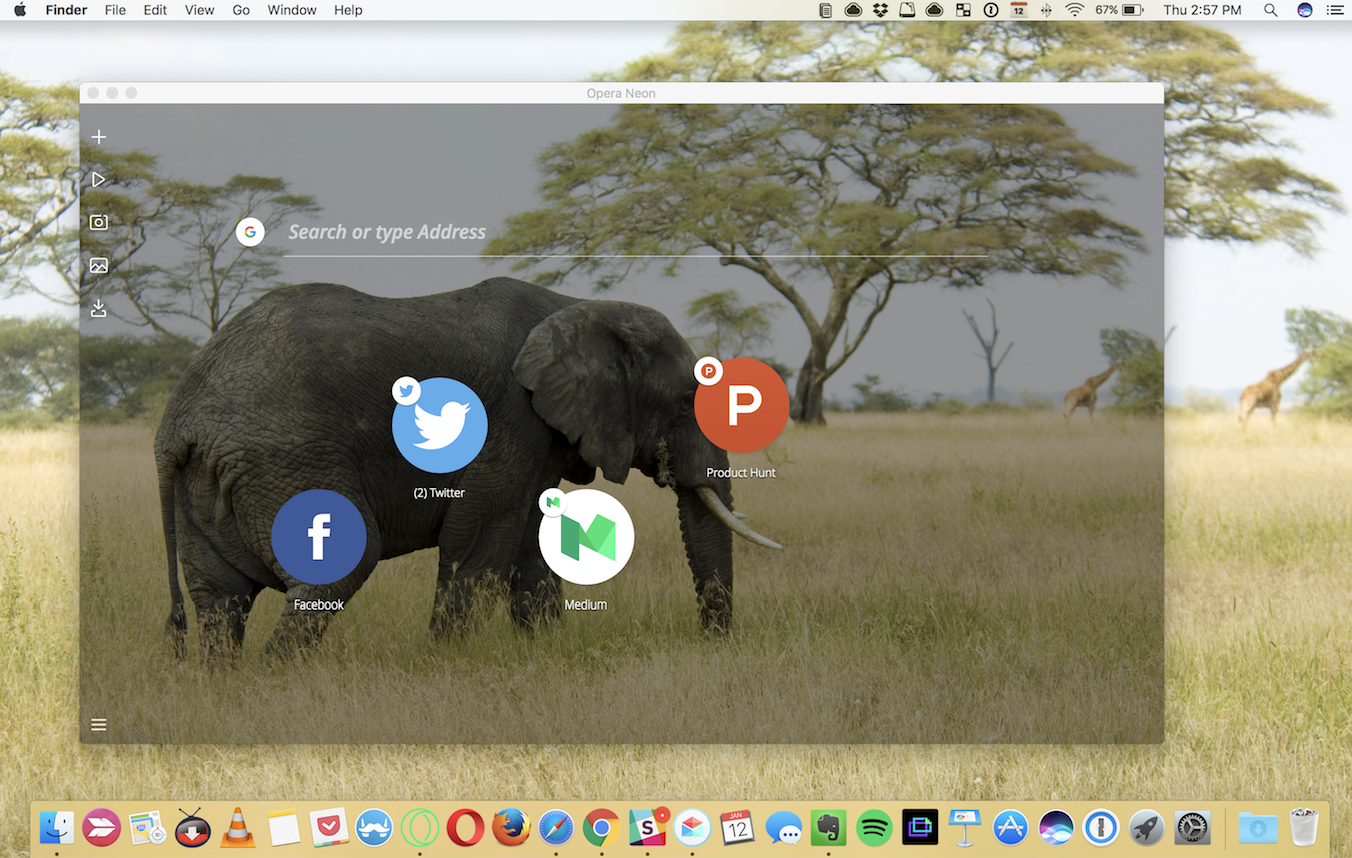
Task: Open Opera Neon green icon in Dock
Action: point(420,828)
